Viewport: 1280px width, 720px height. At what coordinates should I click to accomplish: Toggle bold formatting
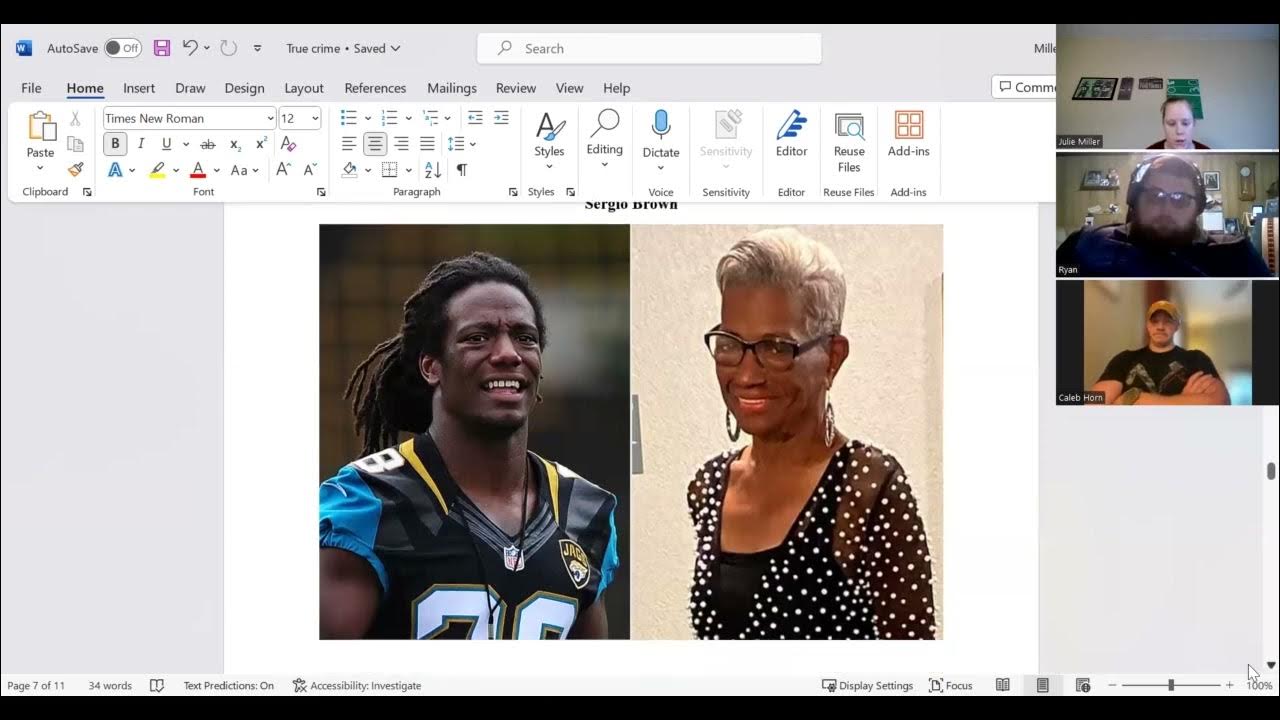(114, 143)
